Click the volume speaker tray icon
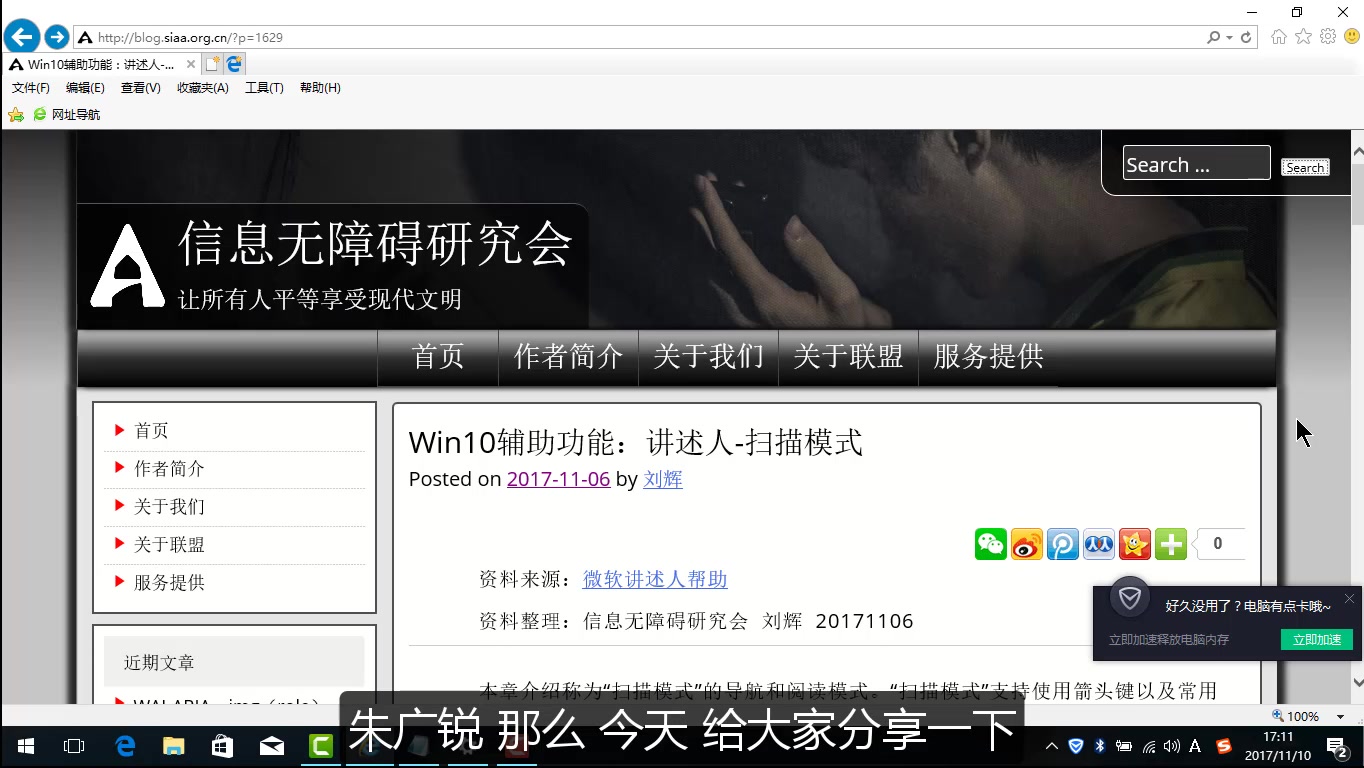1364x768 pixels. coord(1172,746)
